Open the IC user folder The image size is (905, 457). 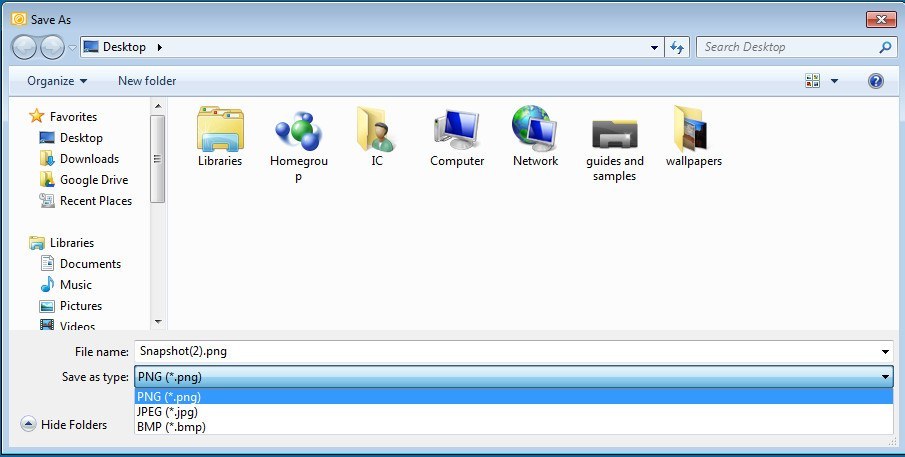tap(376, 130)
